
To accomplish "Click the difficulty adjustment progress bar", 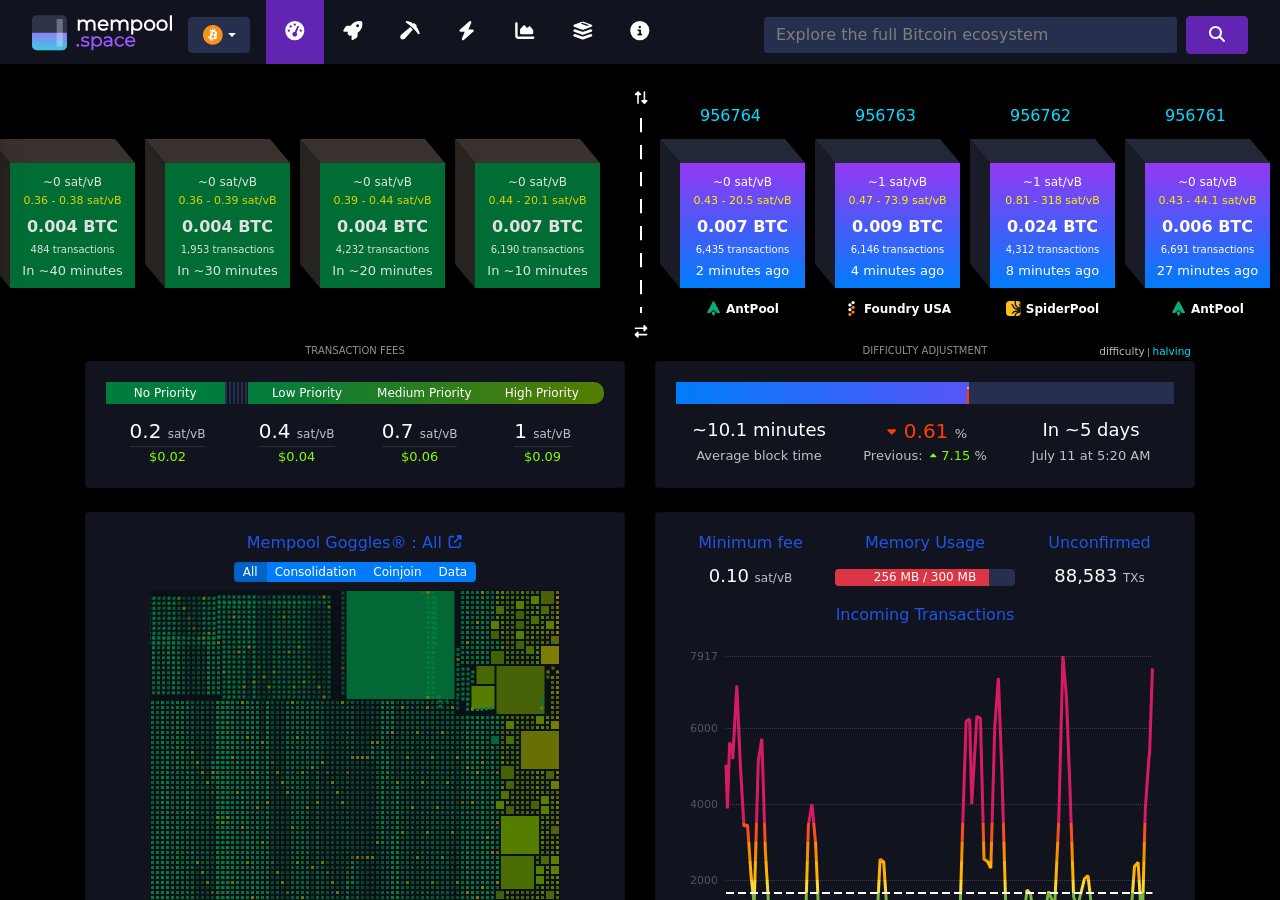I will (x=925, y=393).
